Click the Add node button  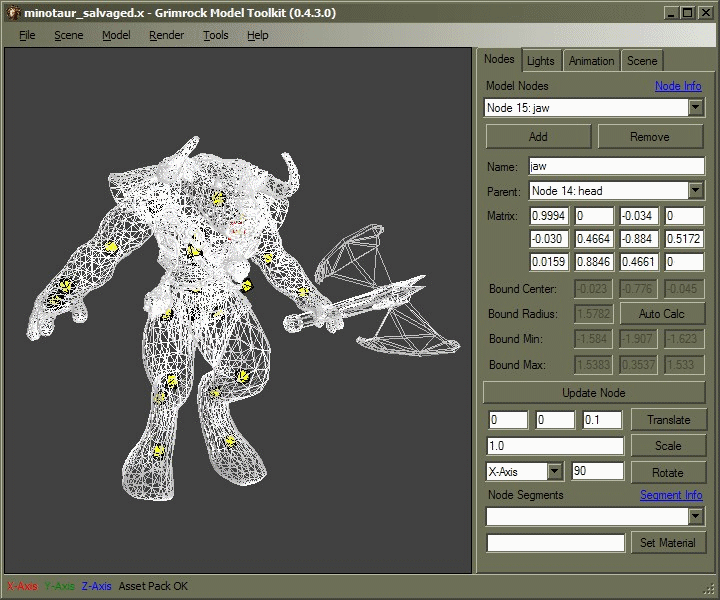click(538, 137)
